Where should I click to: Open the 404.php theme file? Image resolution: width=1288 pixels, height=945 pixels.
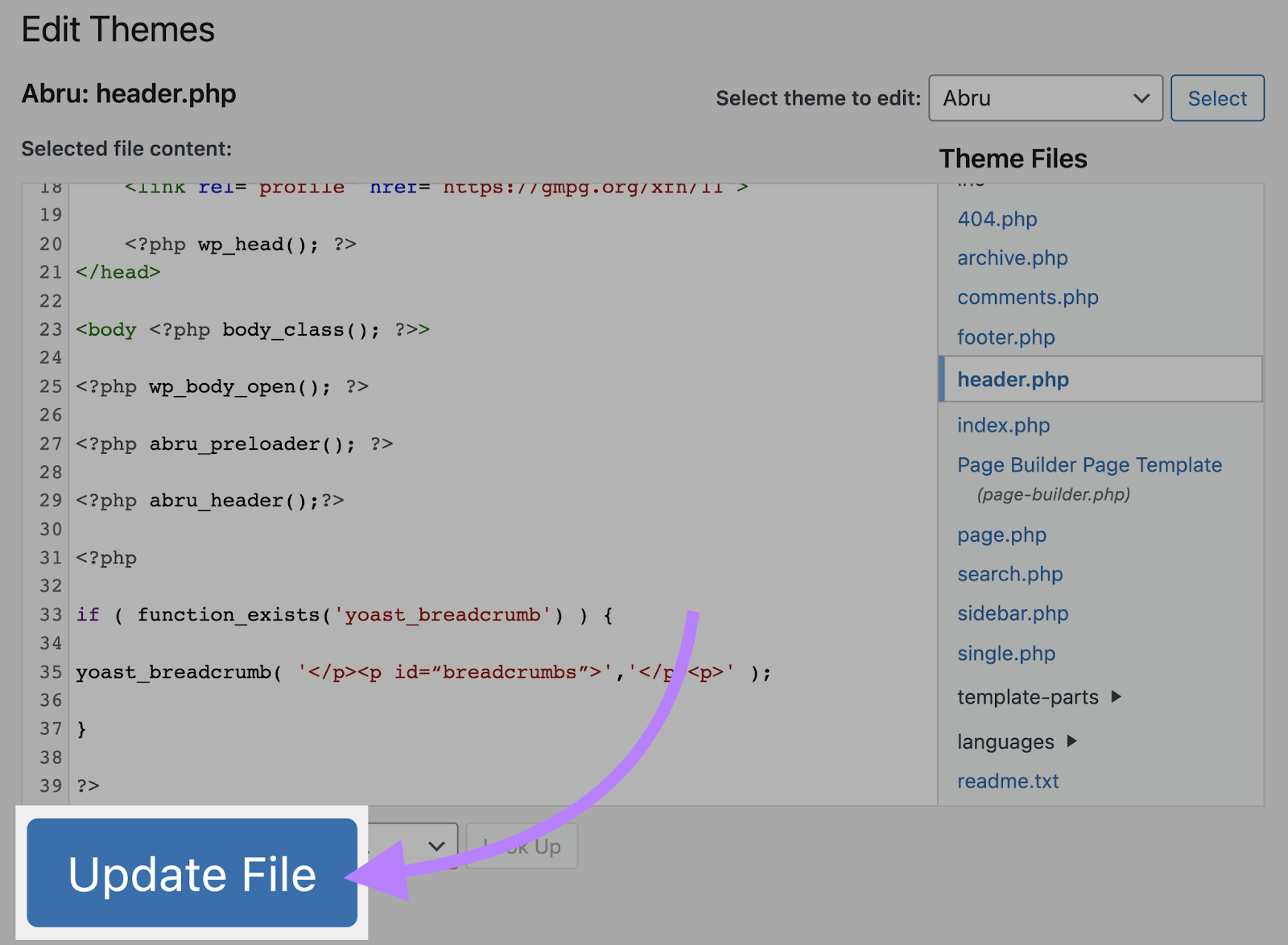point(997,219)
